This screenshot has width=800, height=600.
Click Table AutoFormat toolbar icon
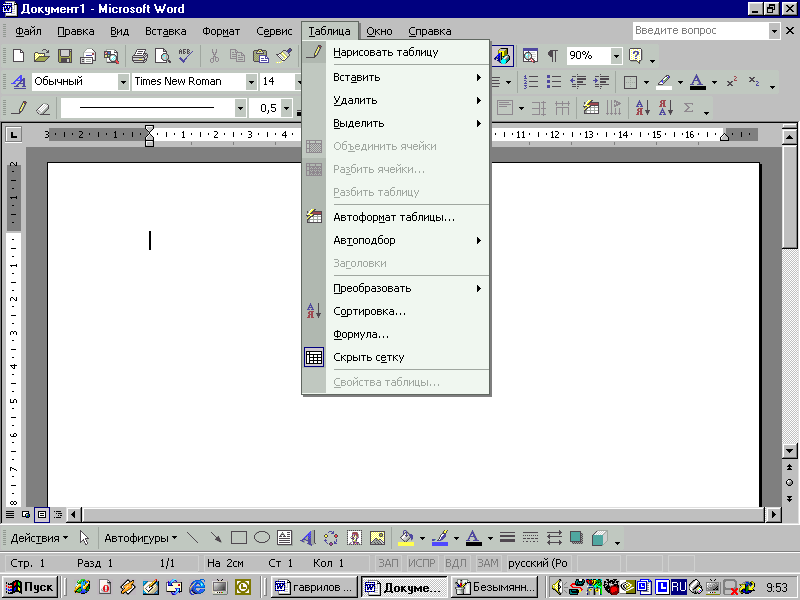[x=591, y=108]
